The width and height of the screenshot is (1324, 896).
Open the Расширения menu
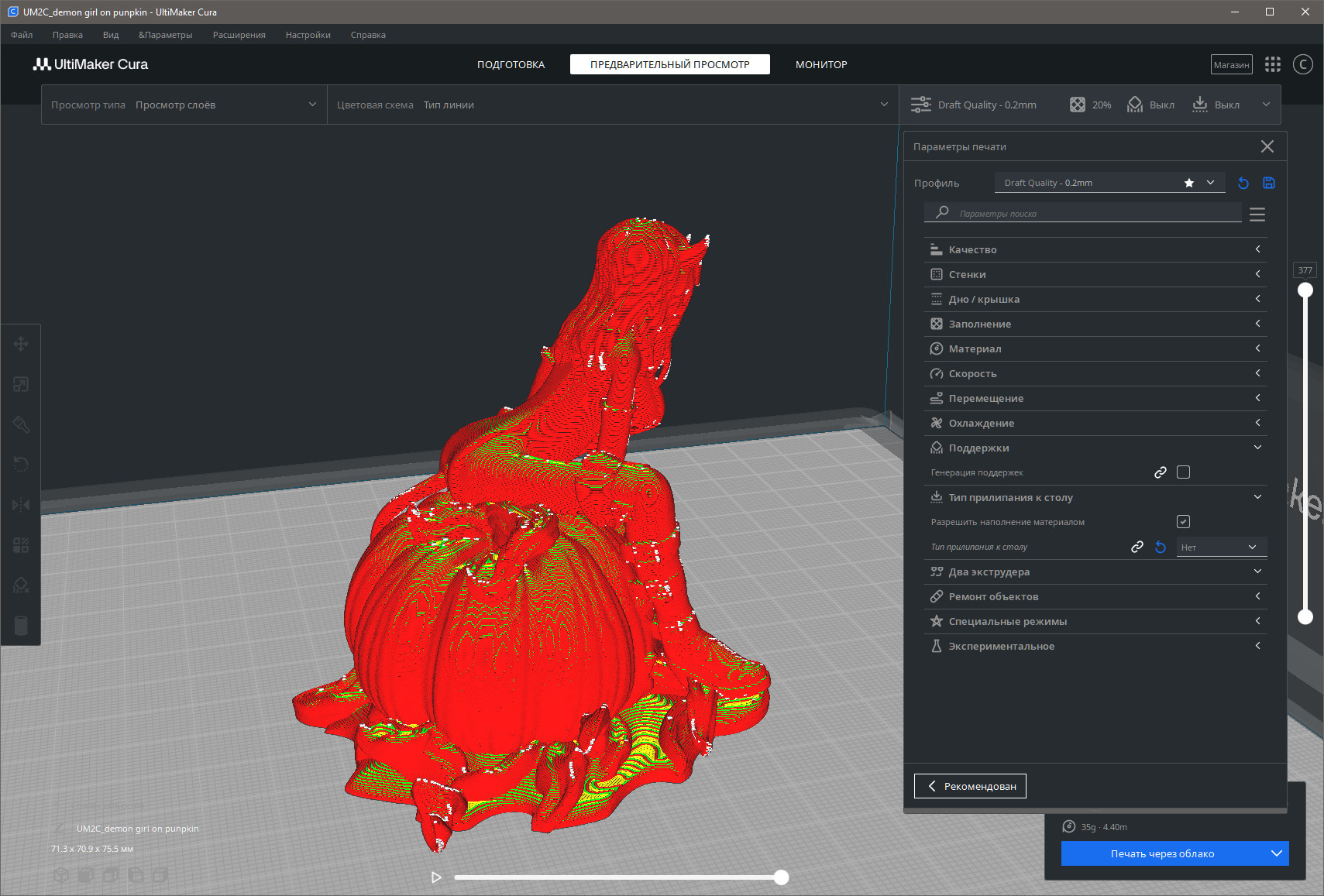[x=239, y=35]
